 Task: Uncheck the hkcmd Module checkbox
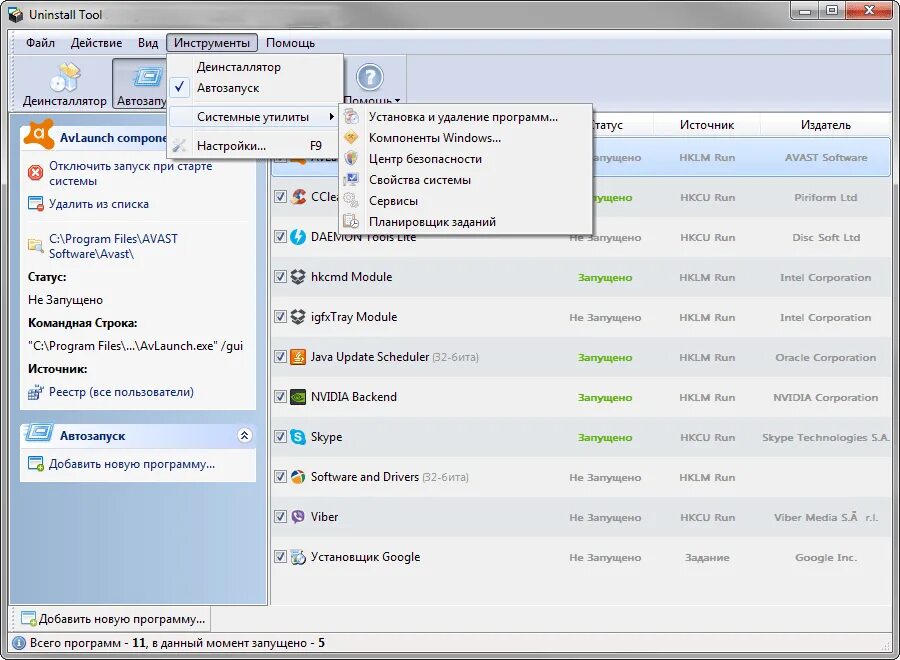(x=280, y=277)
